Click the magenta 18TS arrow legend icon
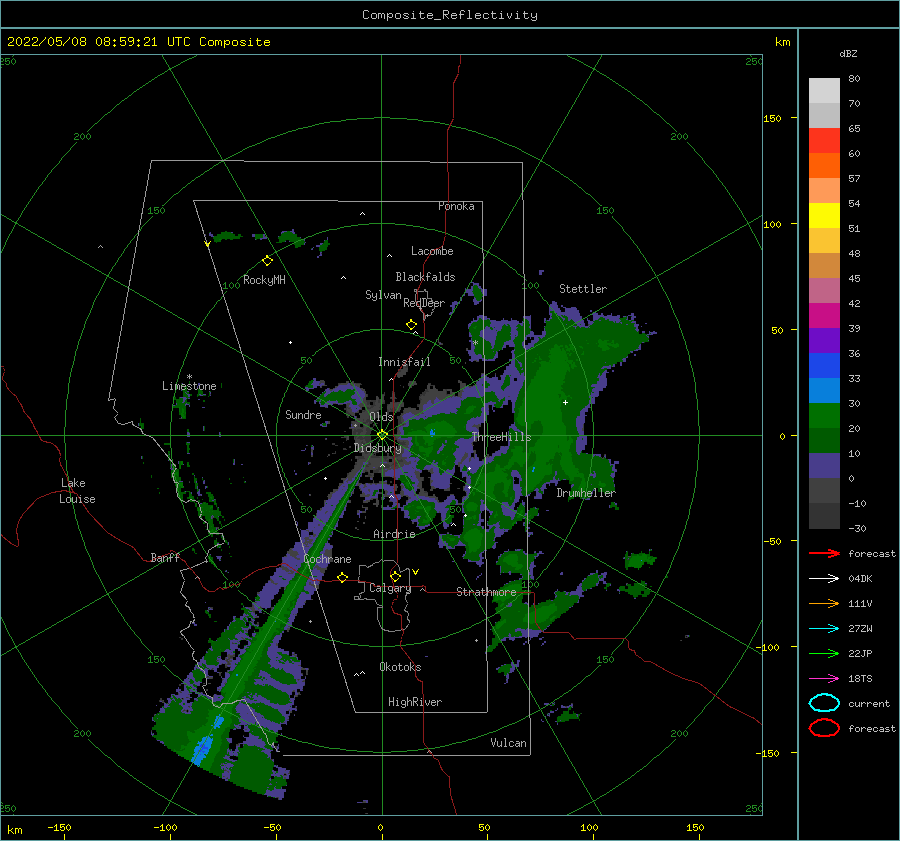 824,679
